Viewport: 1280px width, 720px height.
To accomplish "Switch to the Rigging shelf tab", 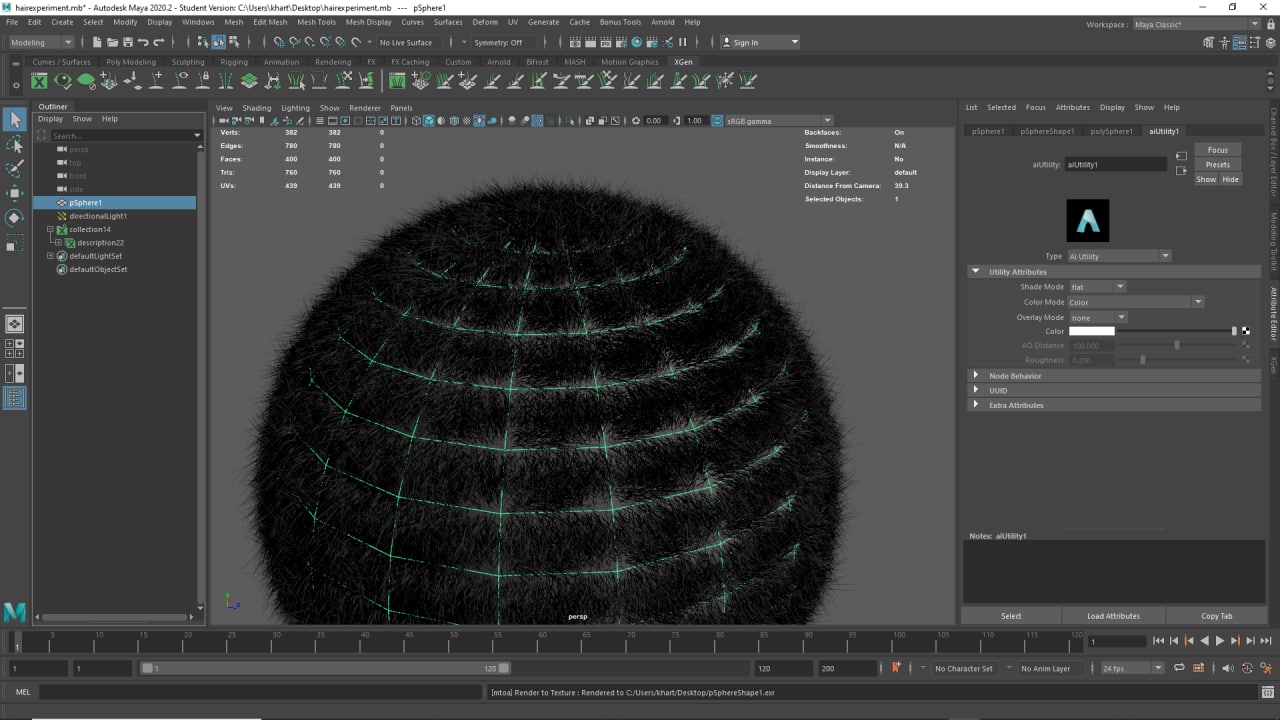I will pyautogui.click(x=234, y=62).
